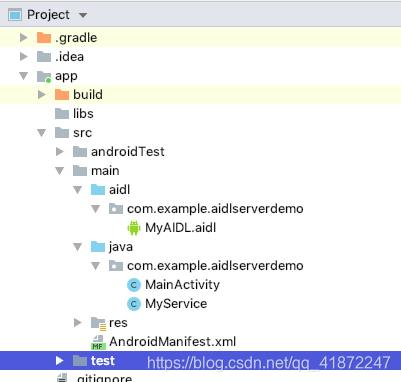Image resolution: width=401 pixels, height=382 pixels.
Task: Select the src folder label
Action: pos(82,133)
